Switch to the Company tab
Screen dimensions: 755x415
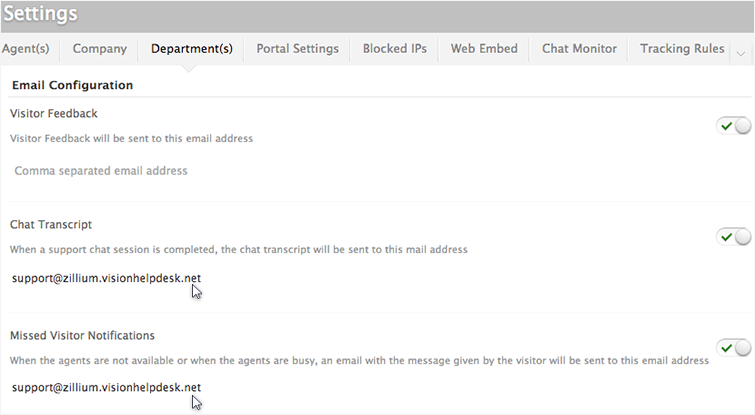pos(100,48)
